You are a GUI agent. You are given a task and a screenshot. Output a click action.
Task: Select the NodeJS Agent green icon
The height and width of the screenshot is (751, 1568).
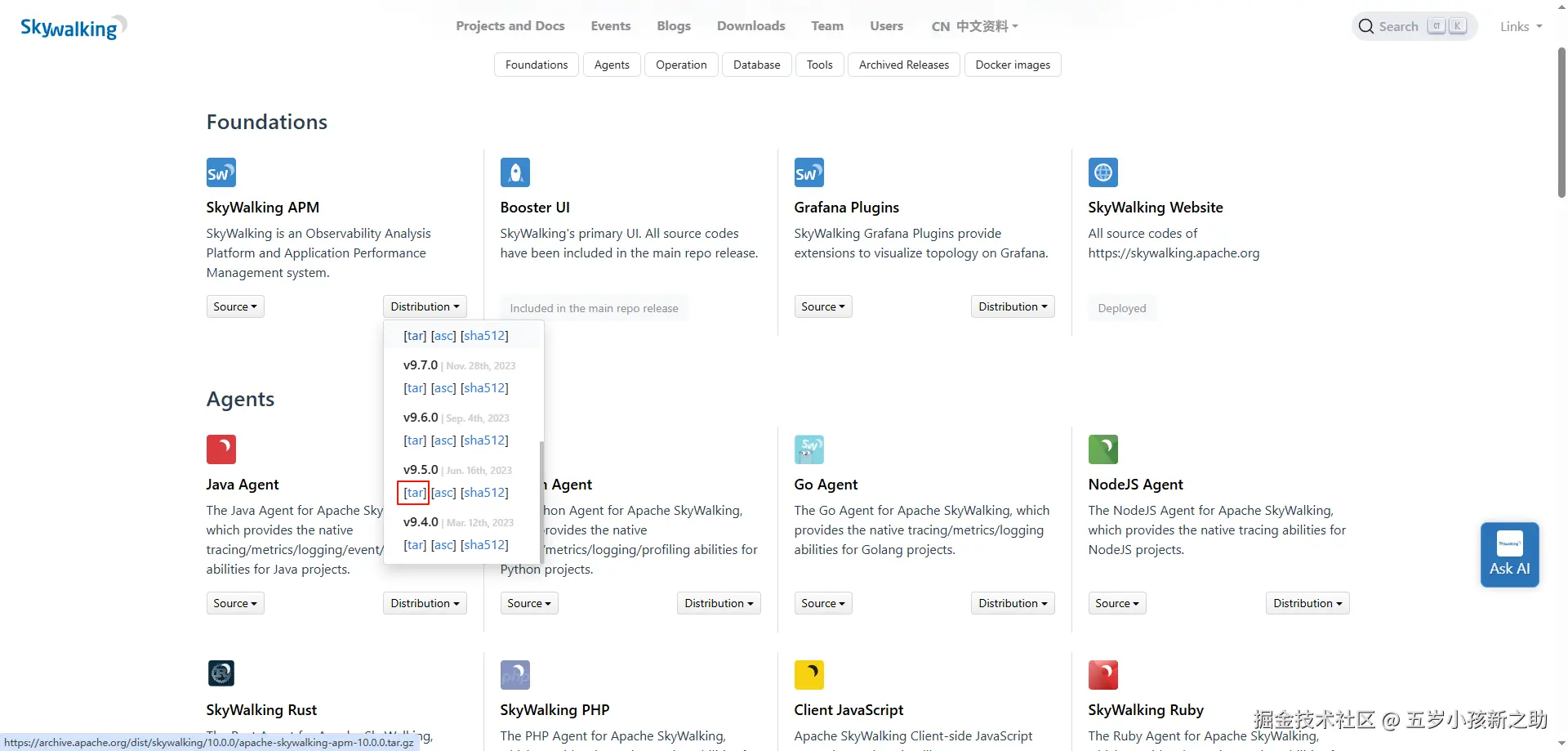pos(1103,449)
